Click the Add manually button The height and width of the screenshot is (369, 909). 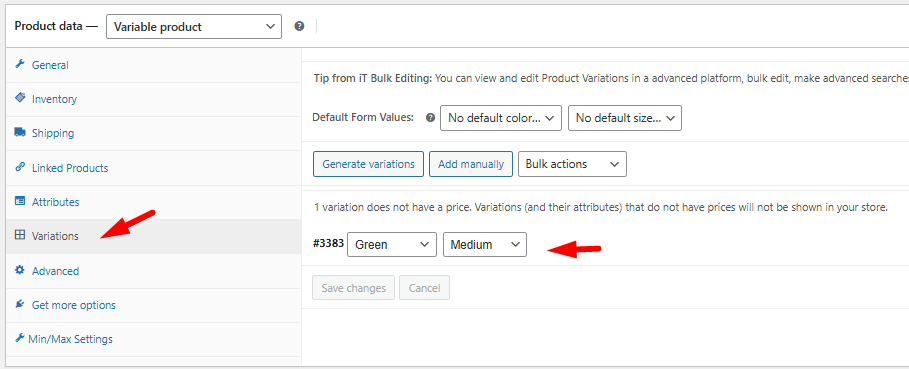click(471, 164)
